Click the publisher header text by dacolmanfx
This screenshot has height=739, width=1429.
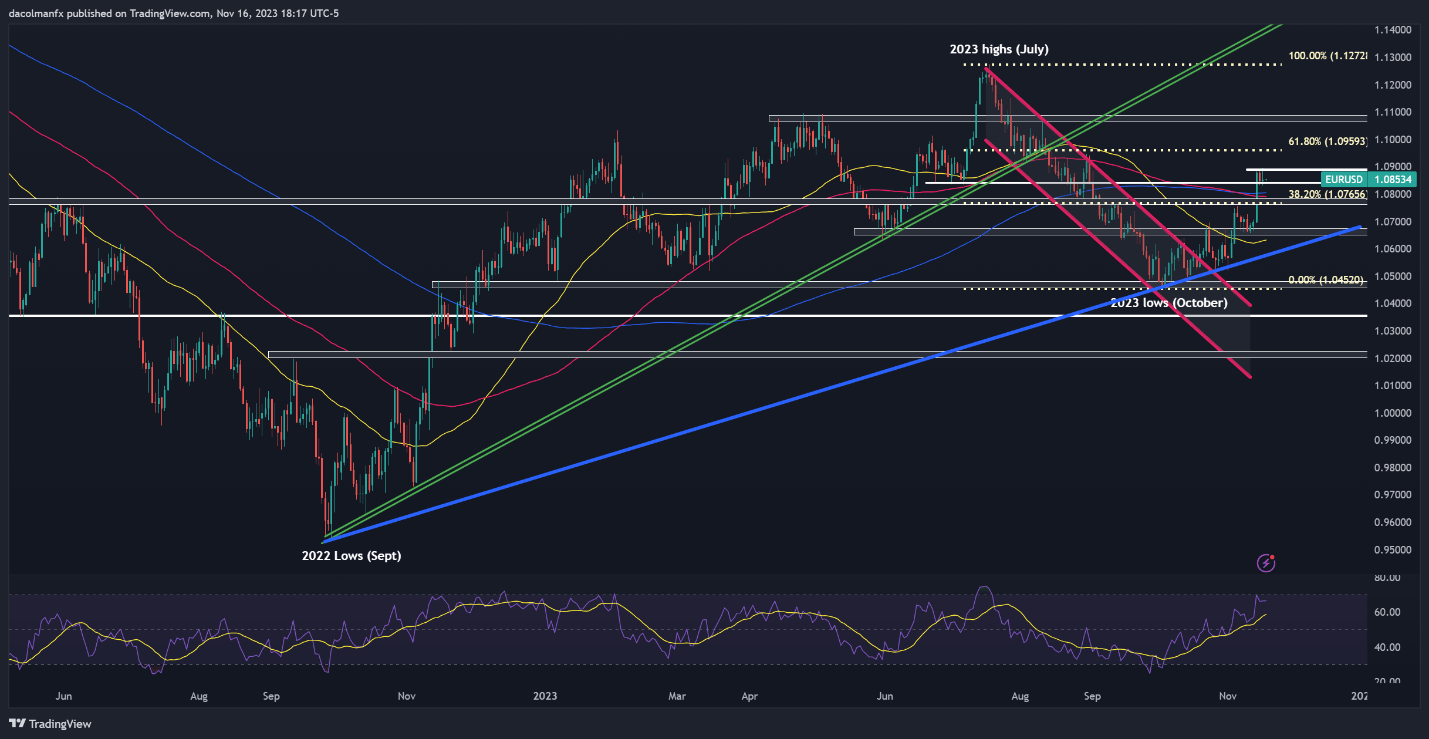point(172,13)
